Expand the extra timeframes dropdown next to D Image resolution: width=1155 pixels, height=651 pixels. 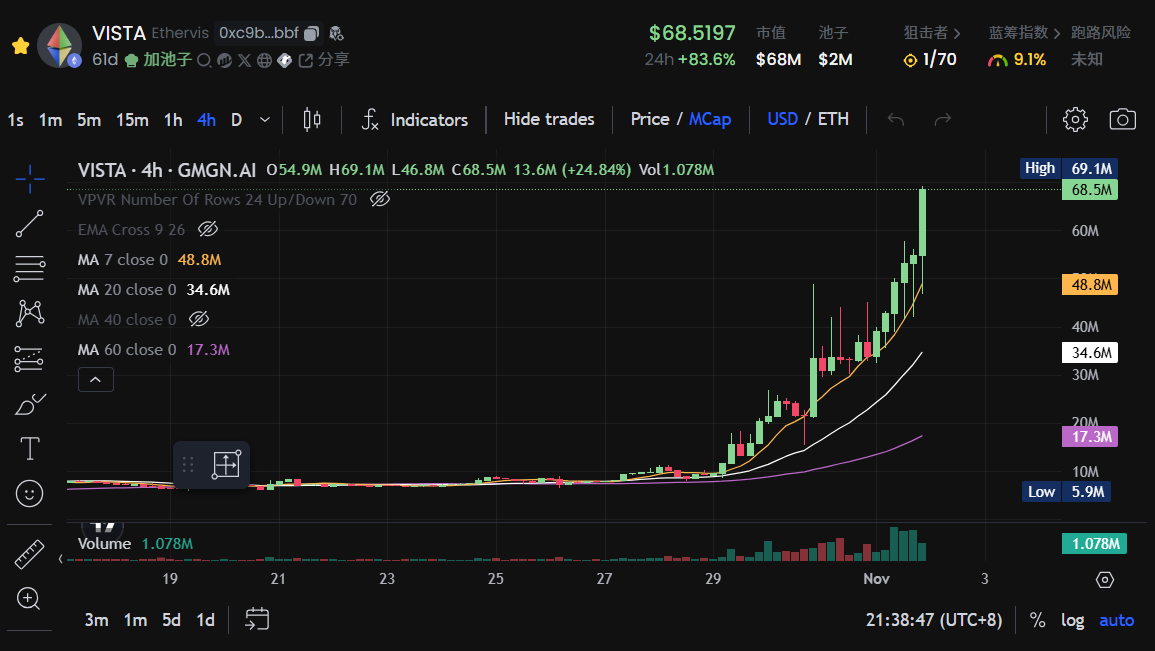tap(263, 119)
